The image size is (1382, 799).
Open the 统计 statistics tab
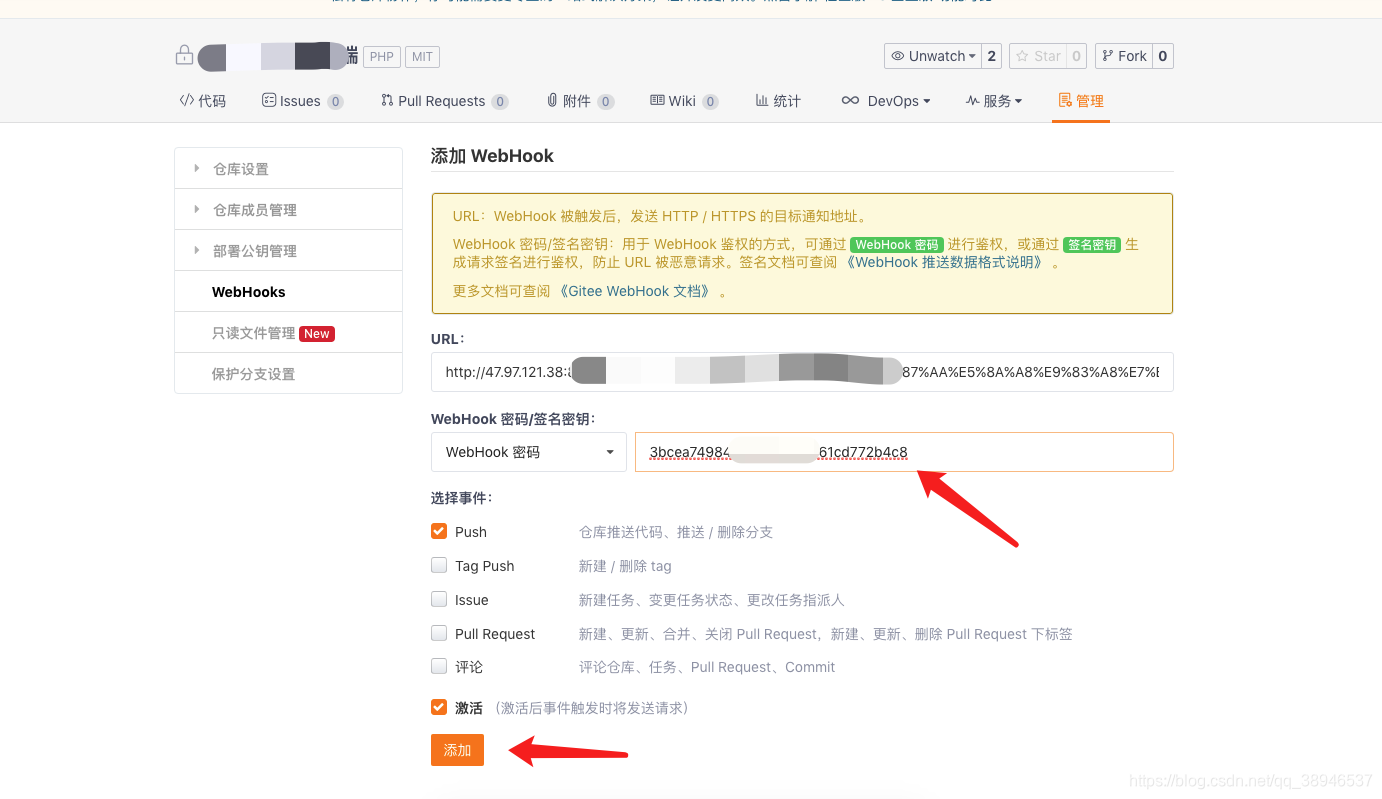(x=778, y=101)
